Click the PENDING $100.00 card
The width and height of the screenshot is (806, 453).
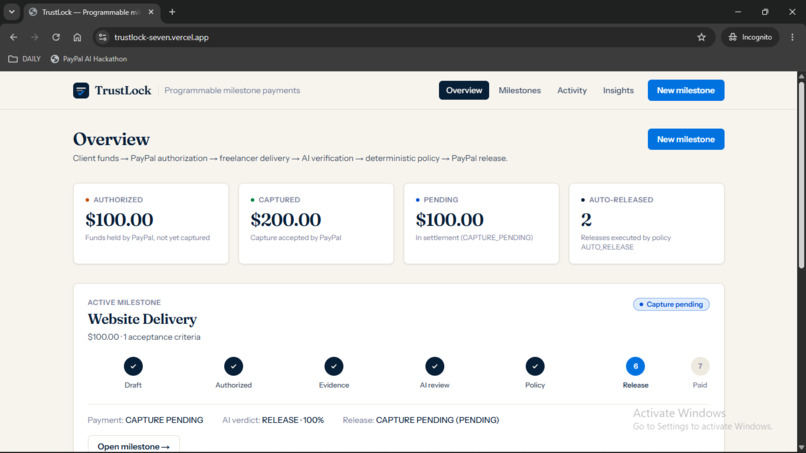click(x=481, y=224)
